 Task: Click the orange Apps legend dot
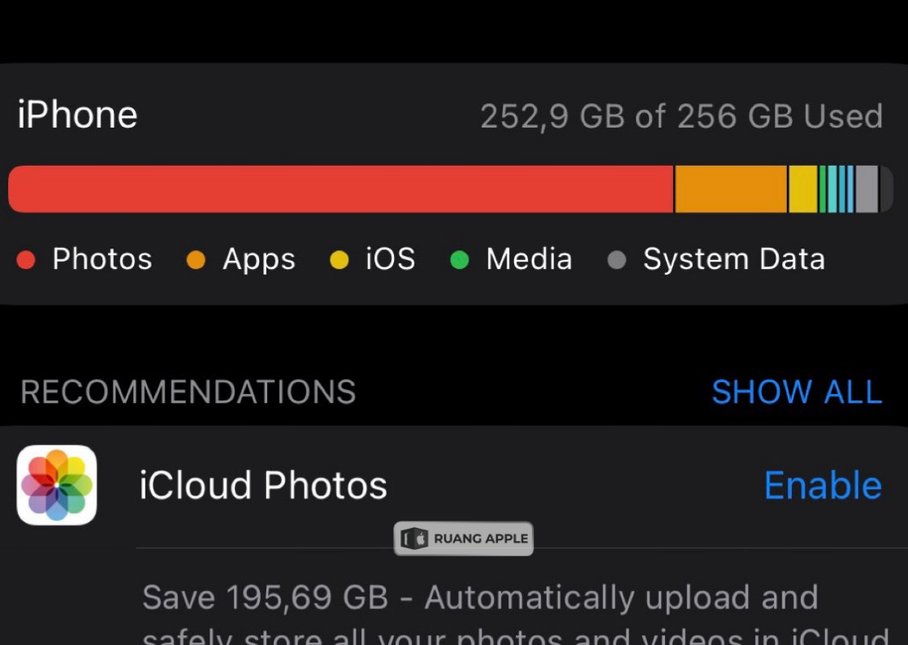pos(196,260)
